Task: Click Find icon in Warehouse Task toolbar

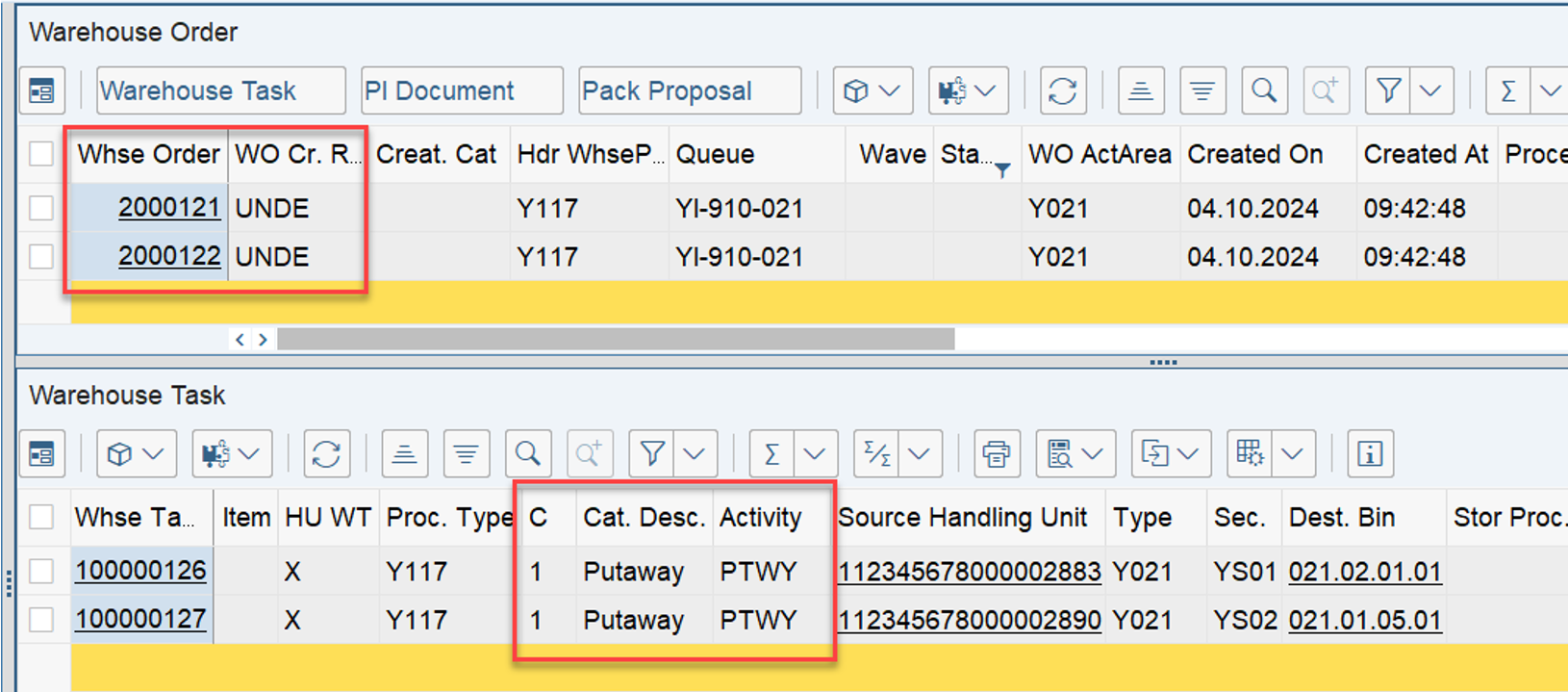Action: point(528,454)
